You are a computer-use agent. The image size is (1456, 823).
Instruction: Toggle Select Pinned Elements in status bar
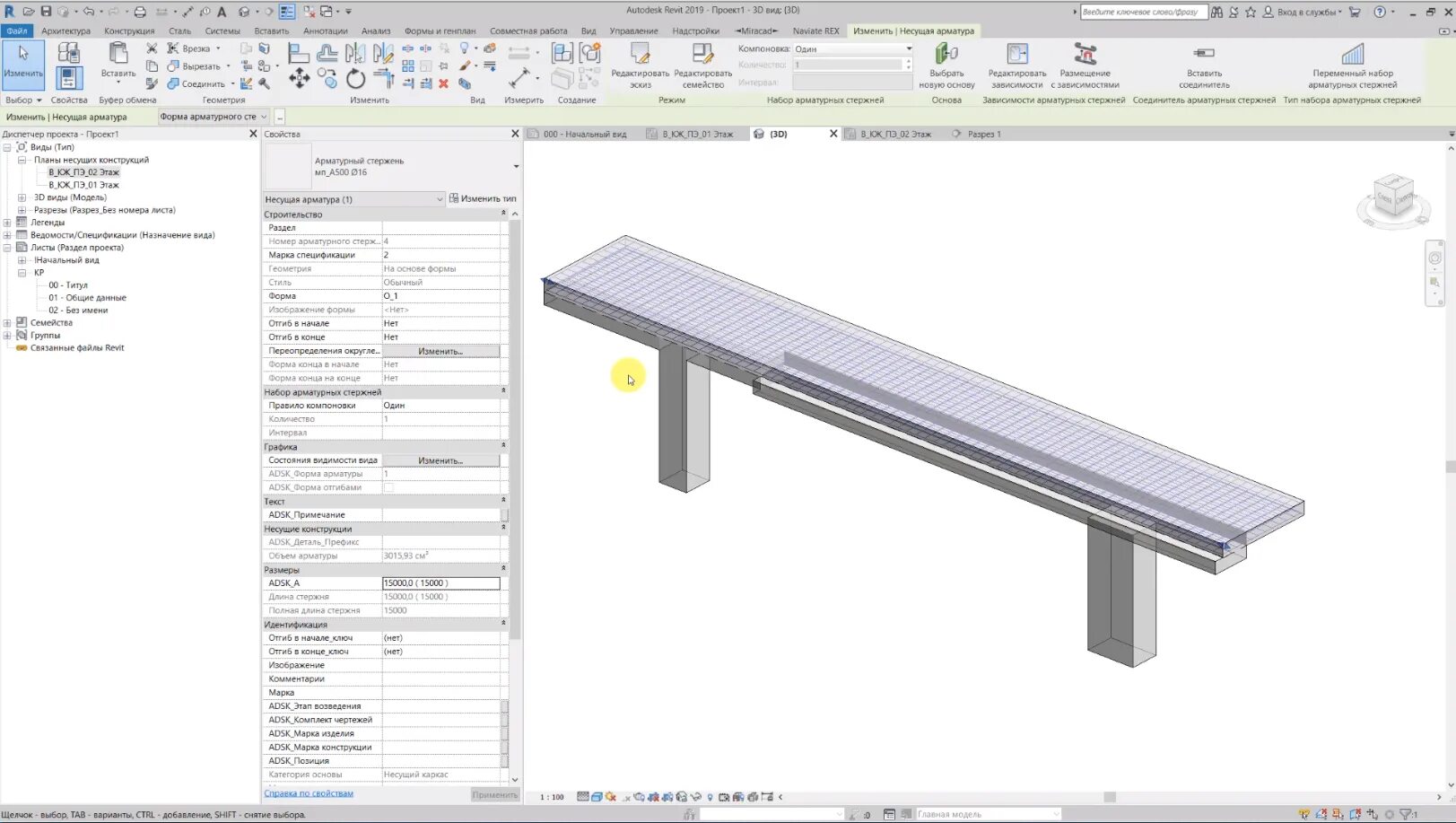[1338, 815]
